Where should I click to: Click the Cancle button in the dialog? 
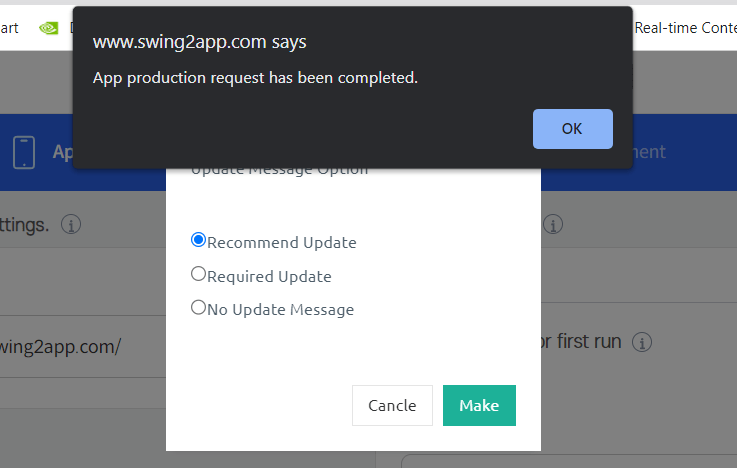coord(392,406)
